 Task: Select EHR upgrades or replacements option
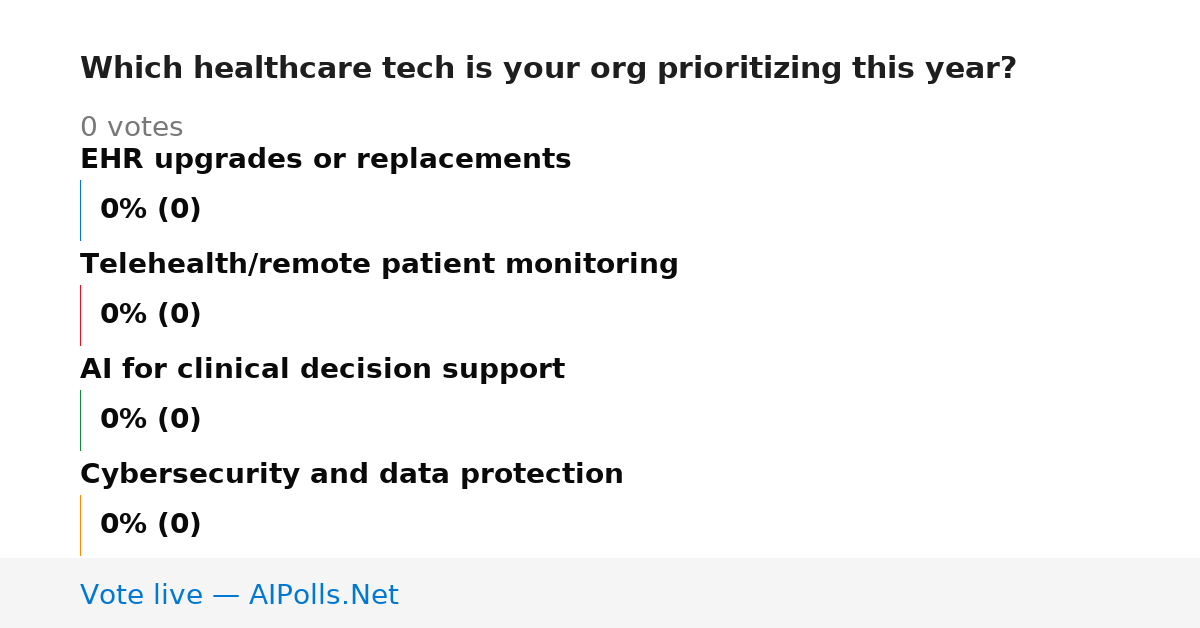[325, 159]
